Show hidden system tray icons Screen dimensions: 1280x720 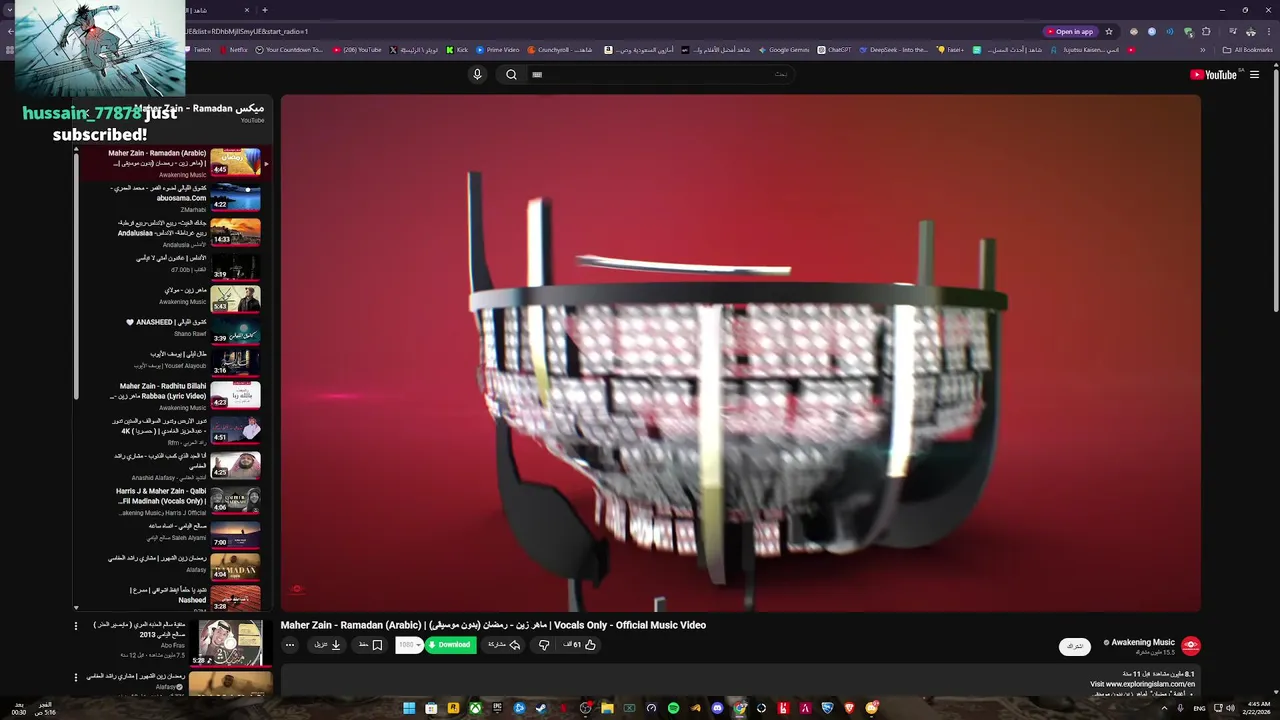click(x=1164, y=708)
